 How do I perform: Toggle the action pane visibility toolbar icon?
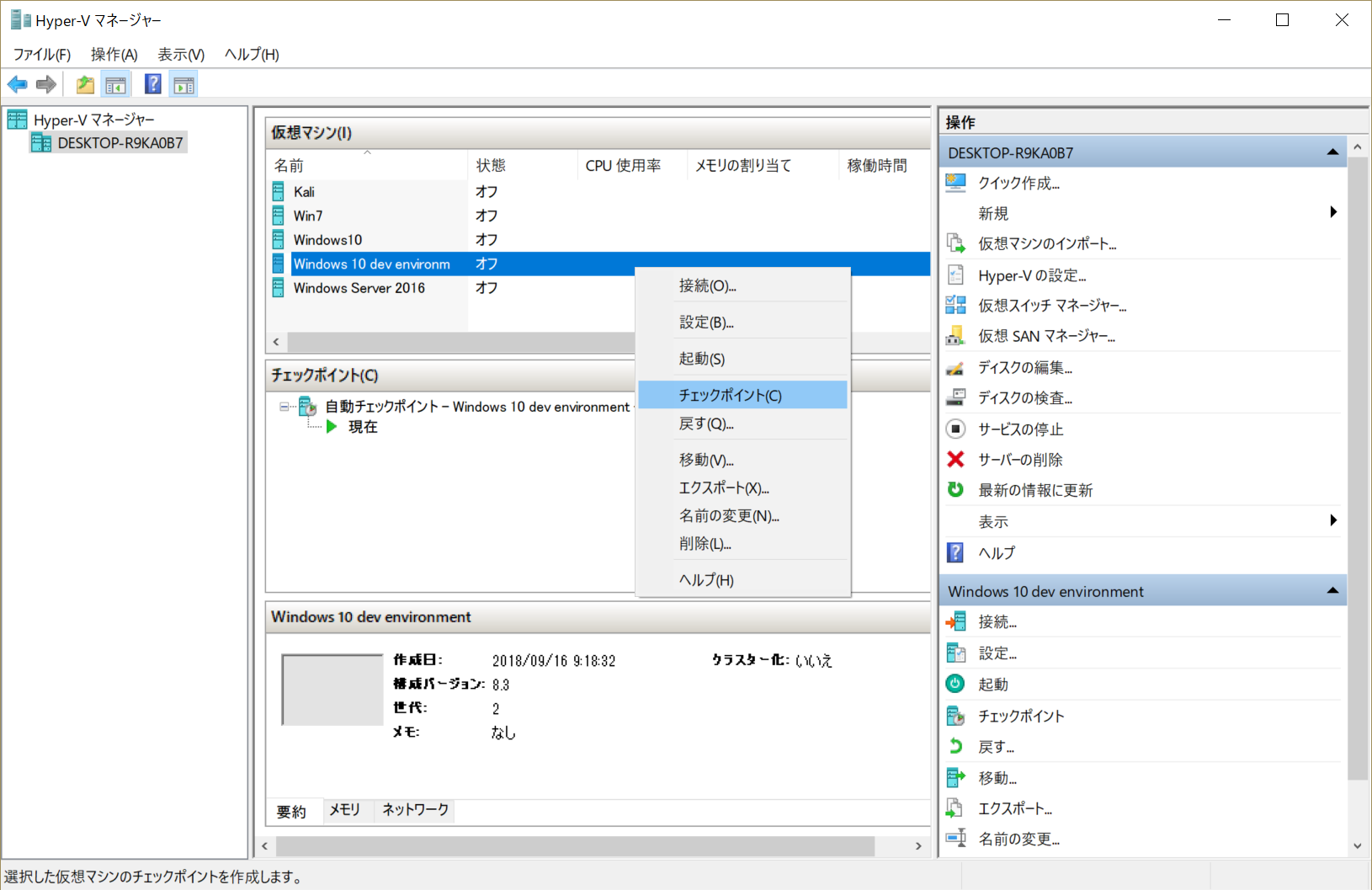[183, 83]
